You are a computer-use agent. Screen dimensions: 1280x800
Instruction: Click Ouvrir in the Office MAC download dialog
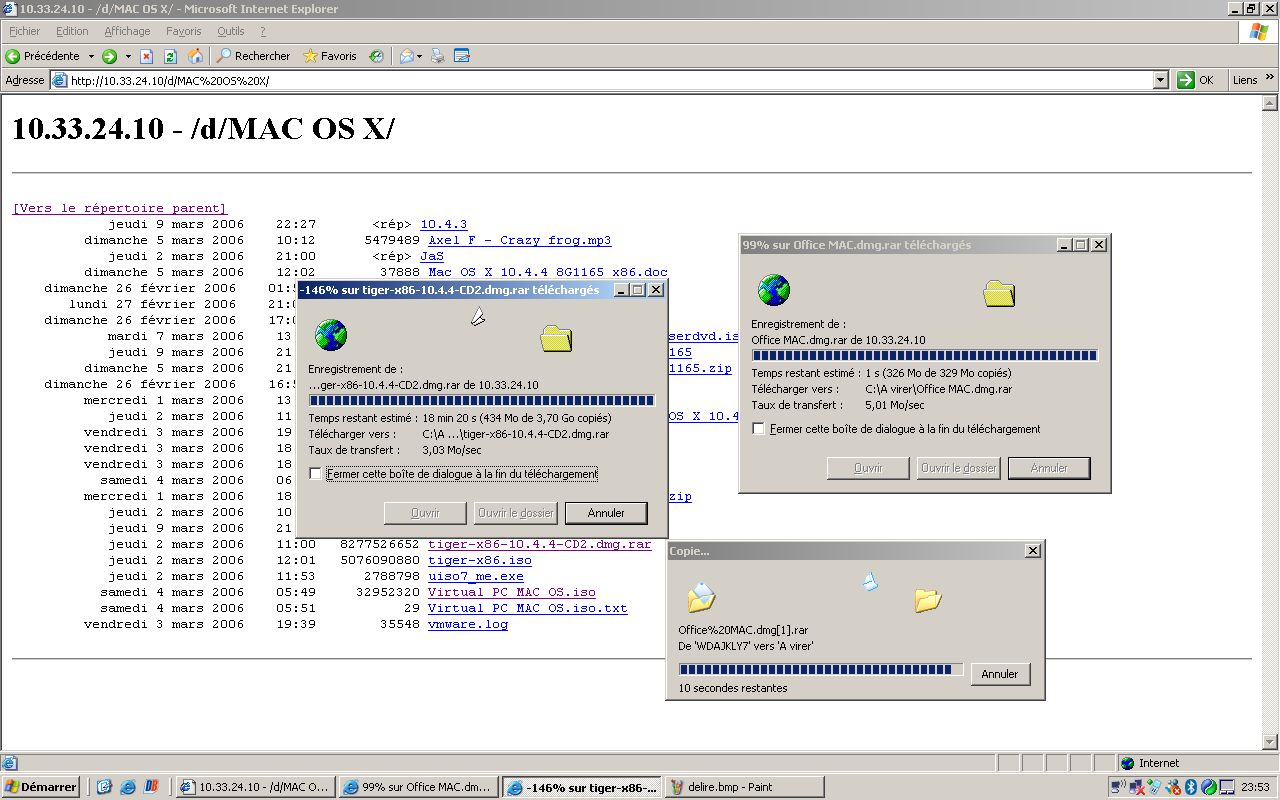[x=868, y=468]
